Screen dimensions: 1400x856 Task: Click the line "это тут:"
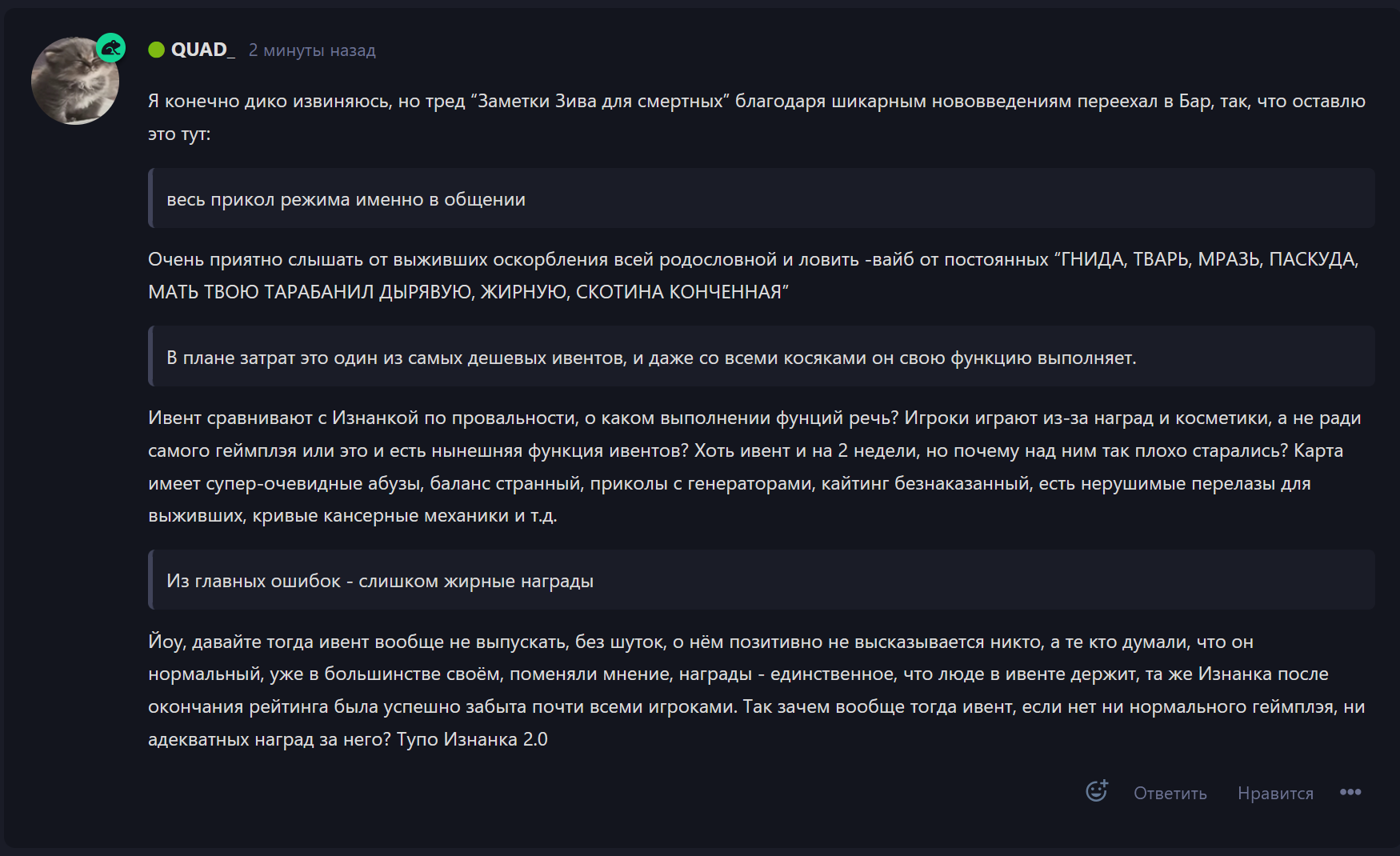[179, 134]
